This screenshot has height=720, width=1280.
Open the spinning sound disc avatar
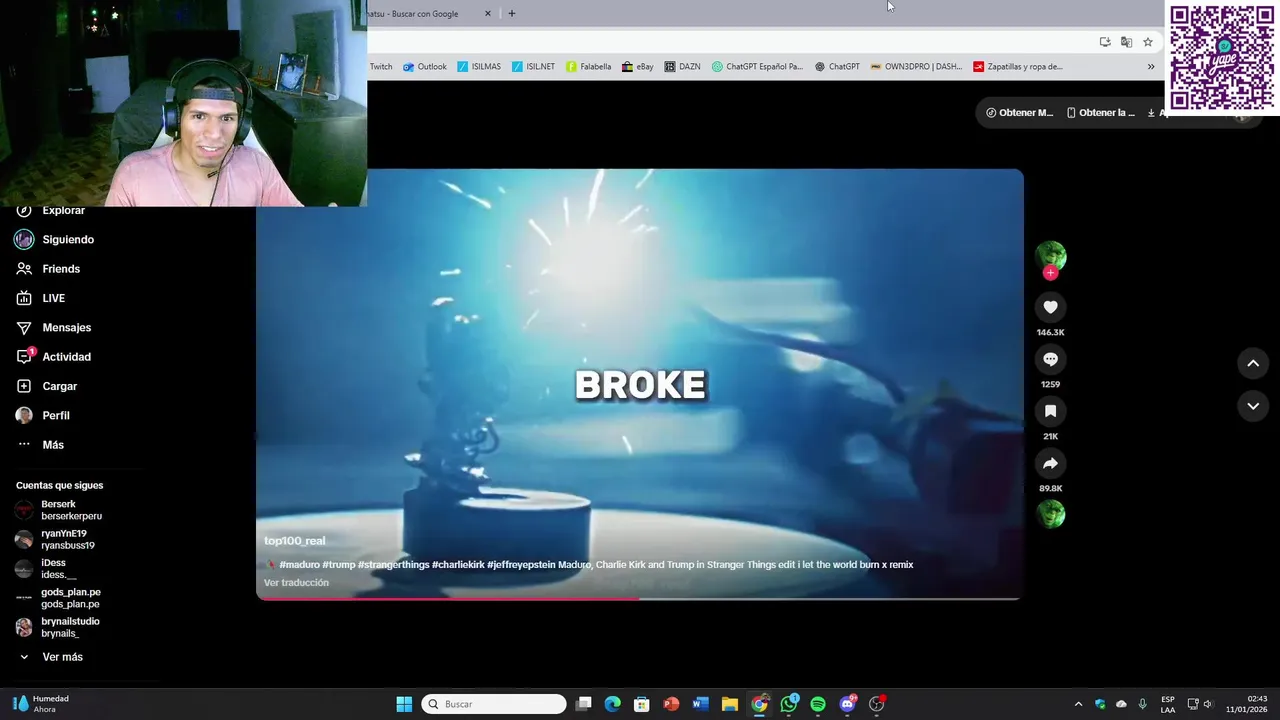(1050, 514)
